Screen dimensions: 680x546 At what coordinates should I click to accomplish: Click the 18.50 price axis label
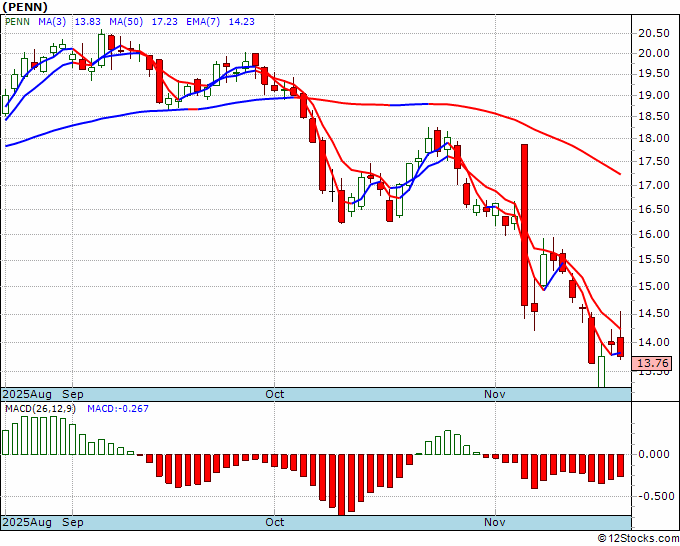(x=654, y=116)
